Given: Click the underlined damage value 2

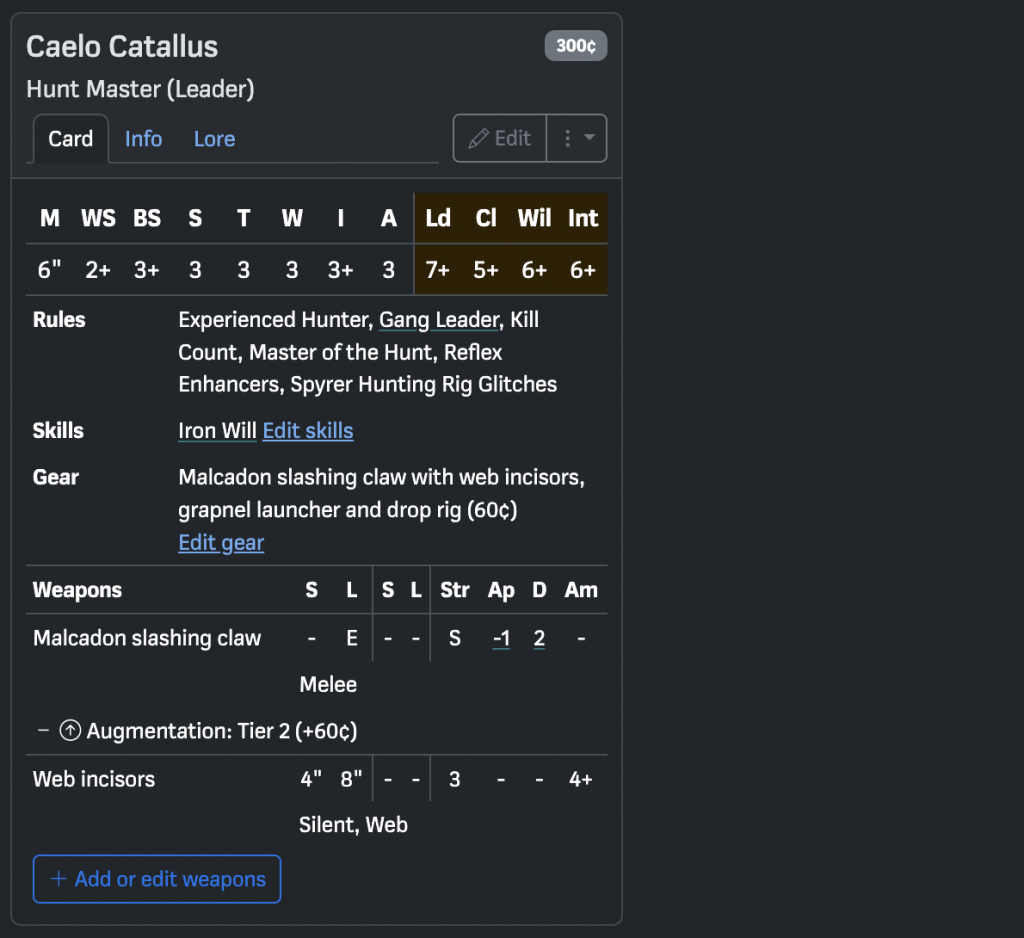Looking at the screenshot, I should pos(539,638).
